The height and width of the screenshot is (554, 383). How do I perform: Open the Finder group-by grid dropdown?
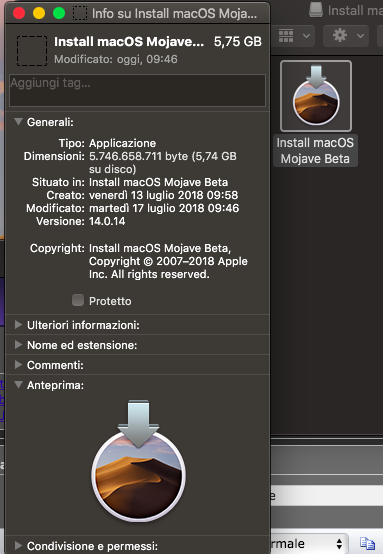[x=294, y=36]
